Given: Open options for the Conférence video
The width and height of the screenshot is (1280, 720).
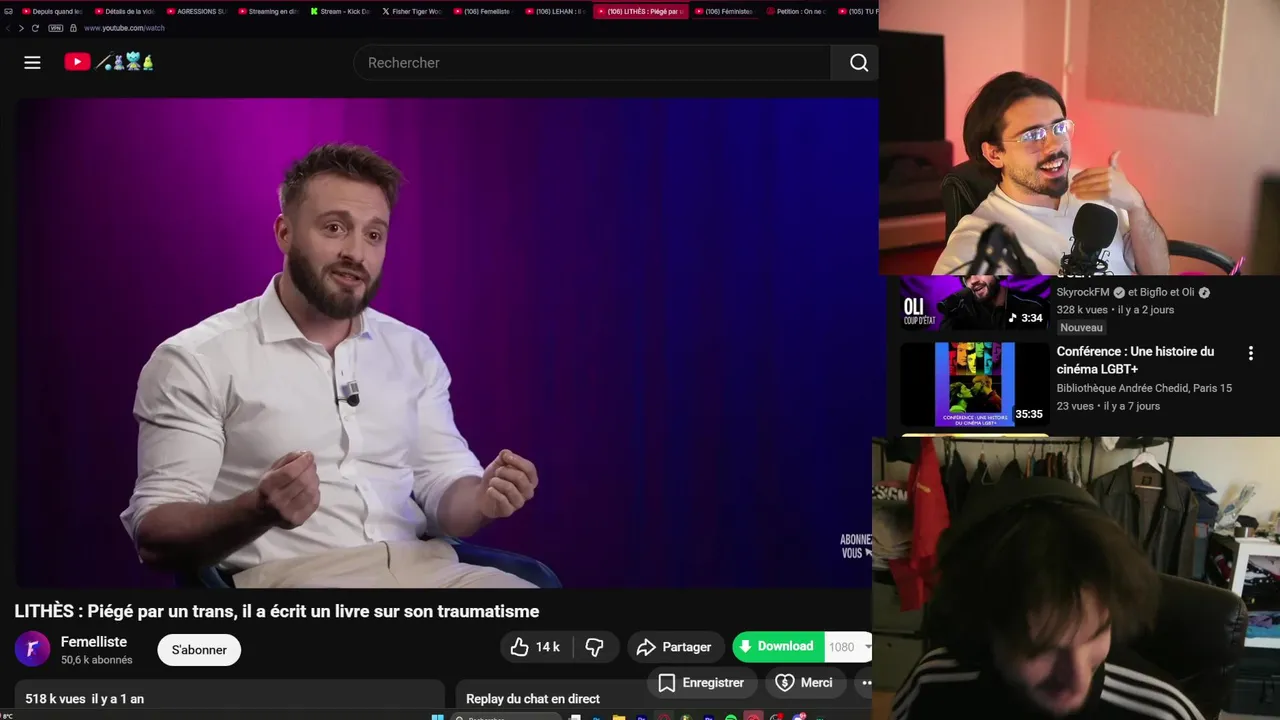Looking at the screenshot, I should (1250, 353).
